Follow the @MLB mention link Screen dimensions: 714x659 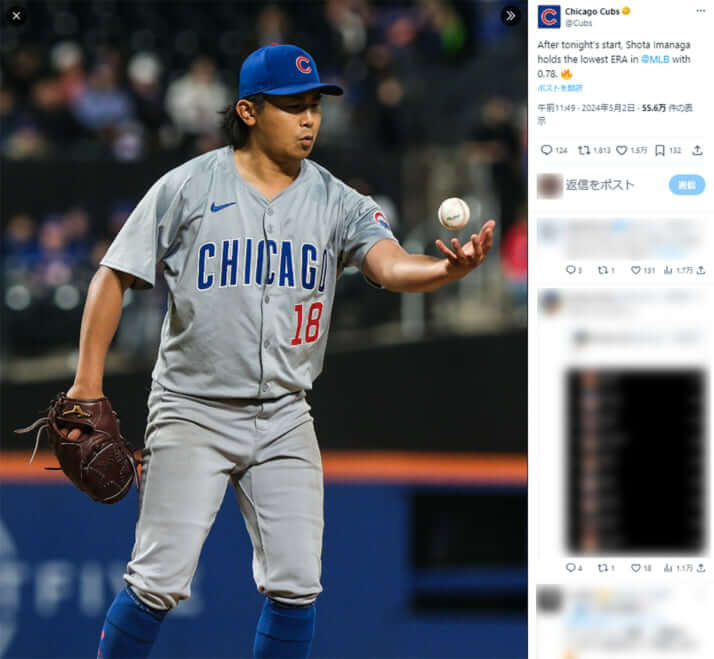pos(655,59)
